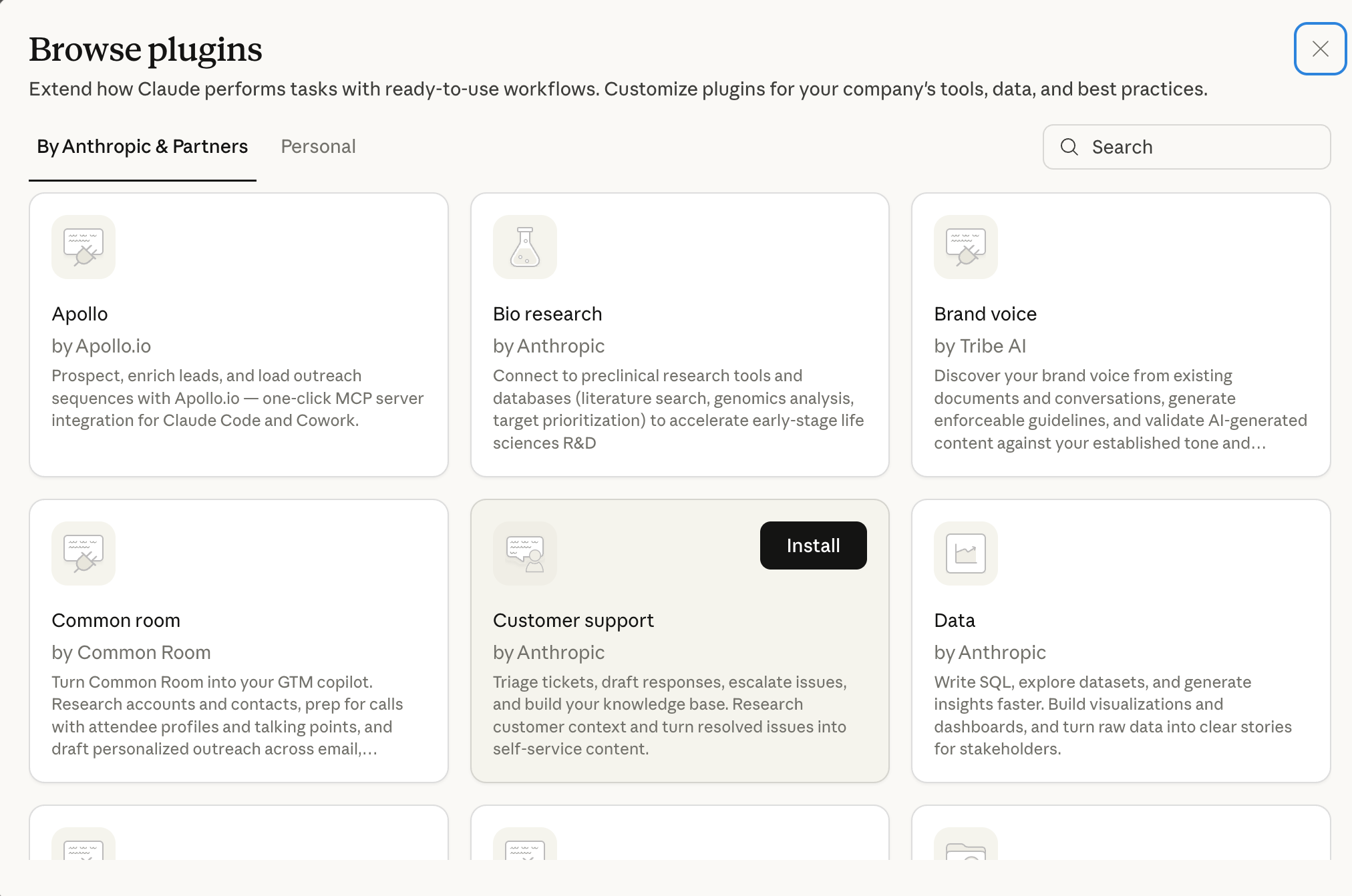
Task: Open the Apollo plugin title
Action: (79, 314)
